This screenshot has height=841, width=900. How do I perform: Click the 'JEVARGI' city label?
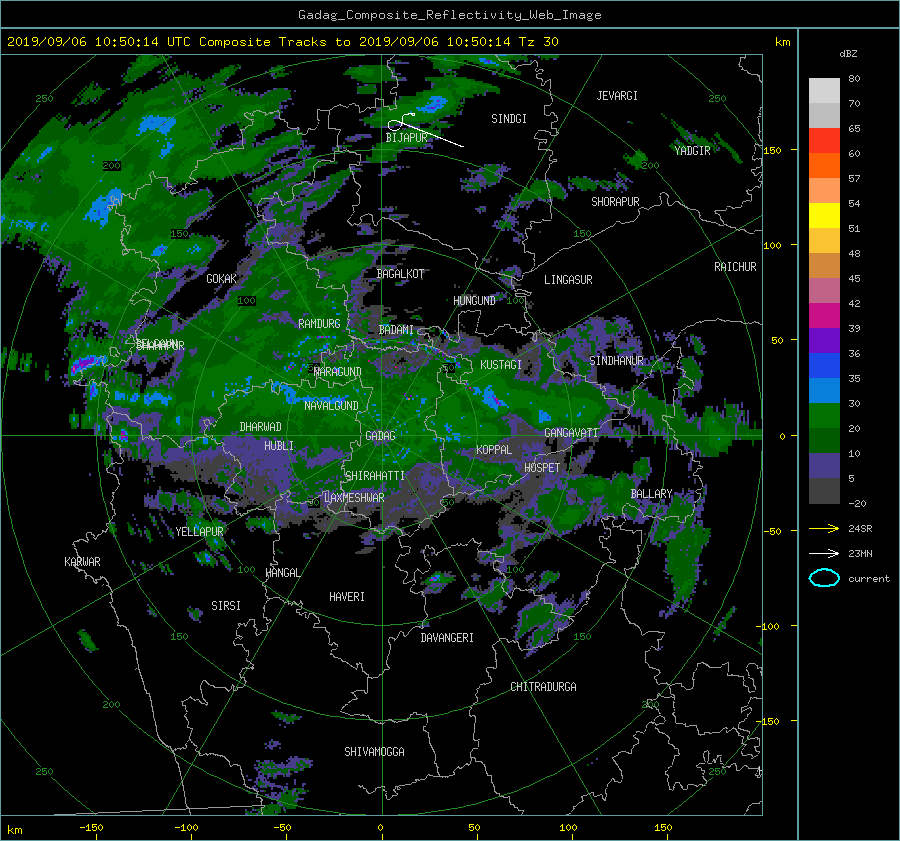(x=617, y=96)
